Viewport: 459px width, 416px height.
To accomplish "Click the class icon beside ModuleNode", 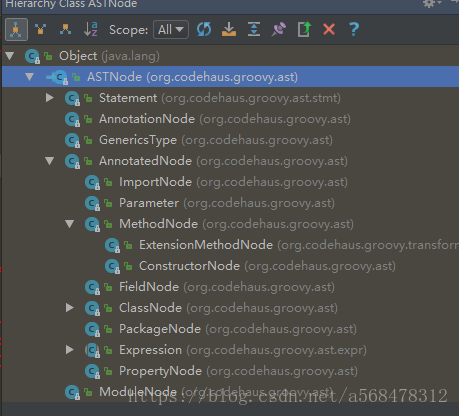I will coord(72,392).
